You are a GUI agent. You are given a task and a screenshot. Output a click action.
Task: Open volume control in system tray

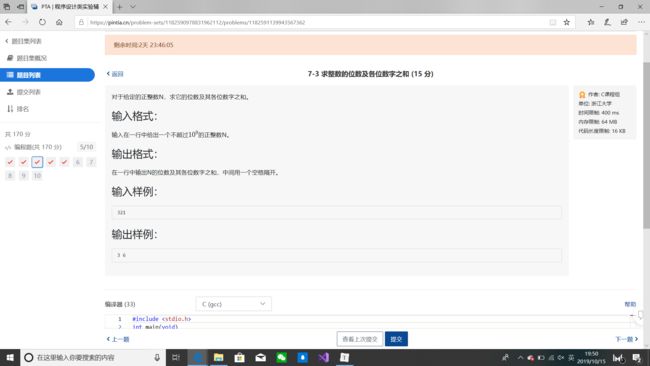(561, 357)
